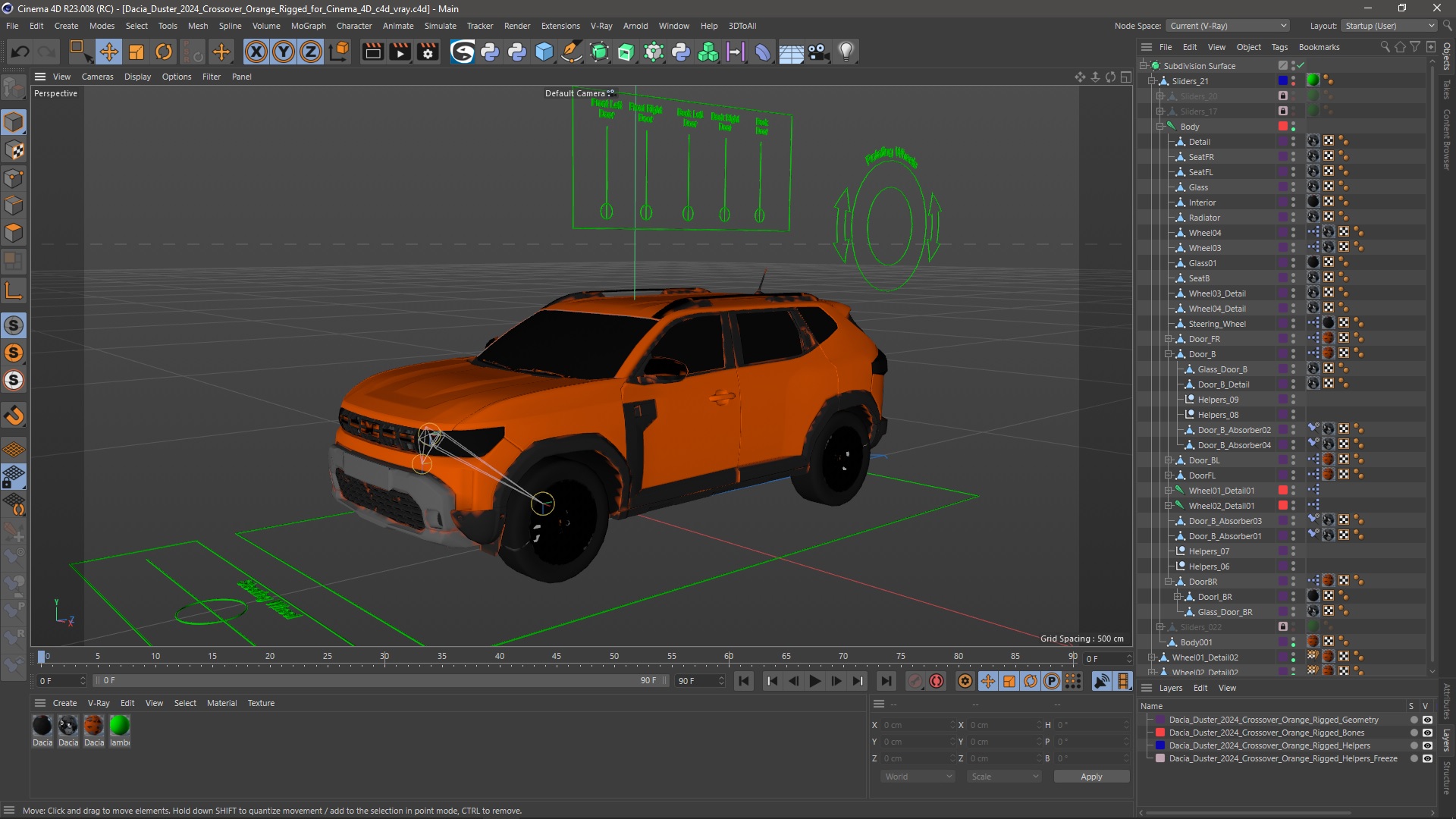
Task: Toggle X axis lock icon
Action: pyautogui.click(x=256, y=52)
